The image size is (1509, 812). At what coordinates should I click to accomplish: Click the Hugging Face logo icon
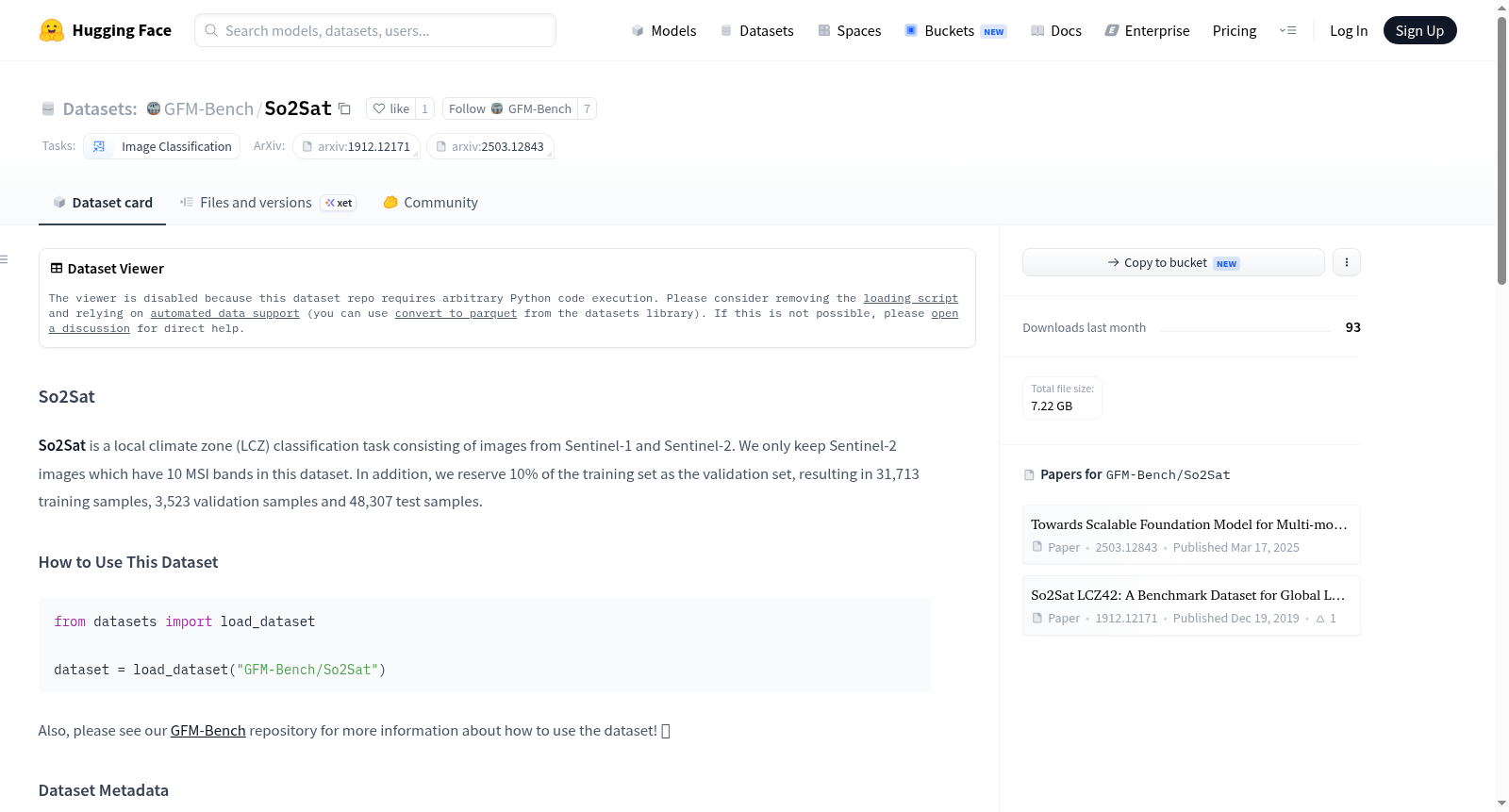[52, 30]
